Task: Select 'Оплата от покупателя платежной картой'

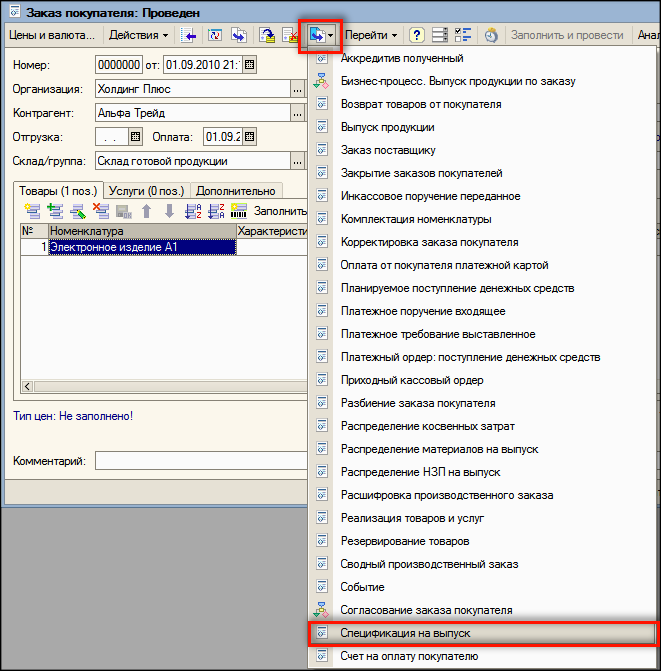Action: tap(483, 265)
